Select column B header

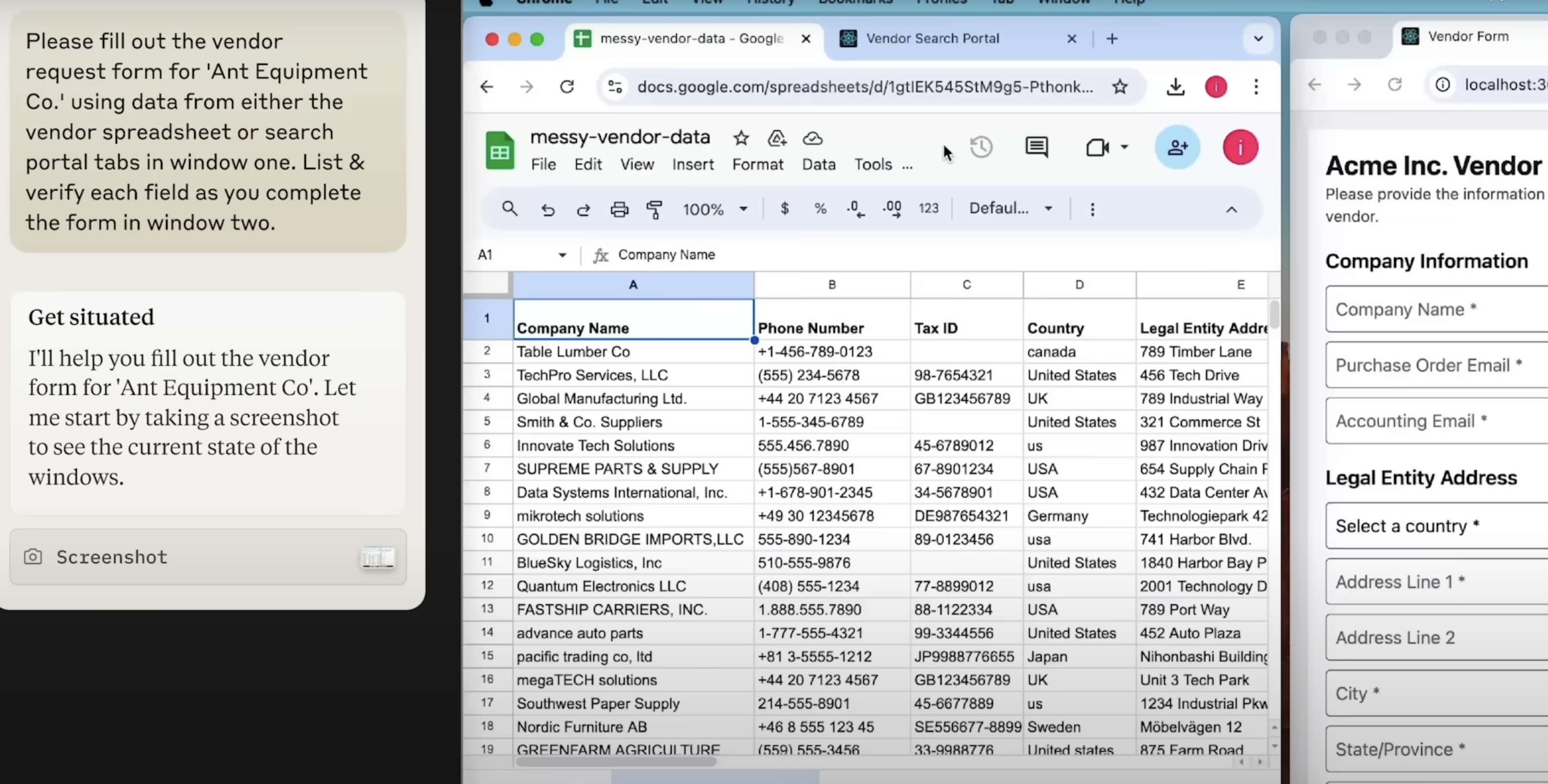pyautogui.click(x=832, y=285)
